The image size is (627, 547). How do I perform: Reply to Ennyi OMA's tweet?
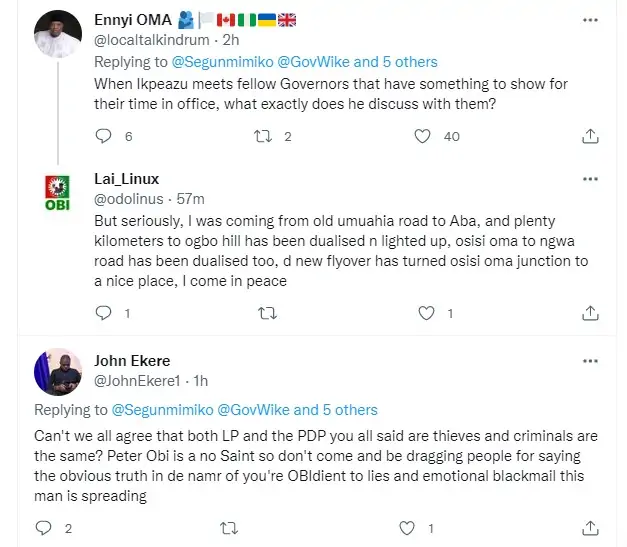[x=103, y=136]
